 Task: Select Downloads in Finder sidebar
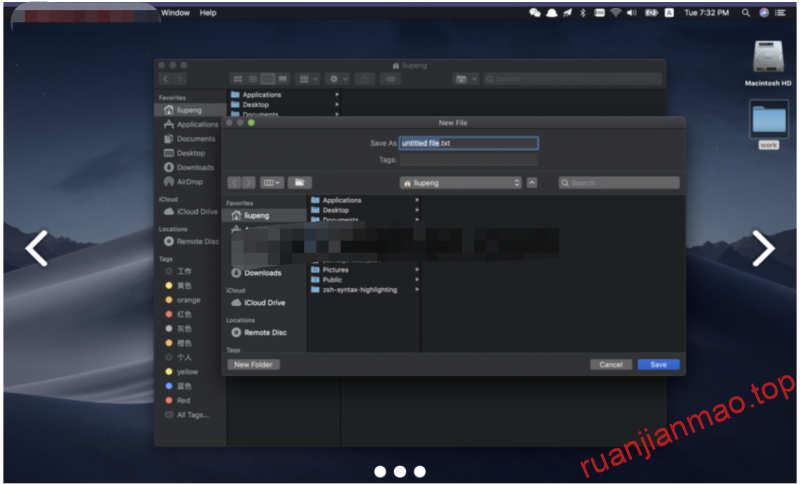[x=190, y=167]
